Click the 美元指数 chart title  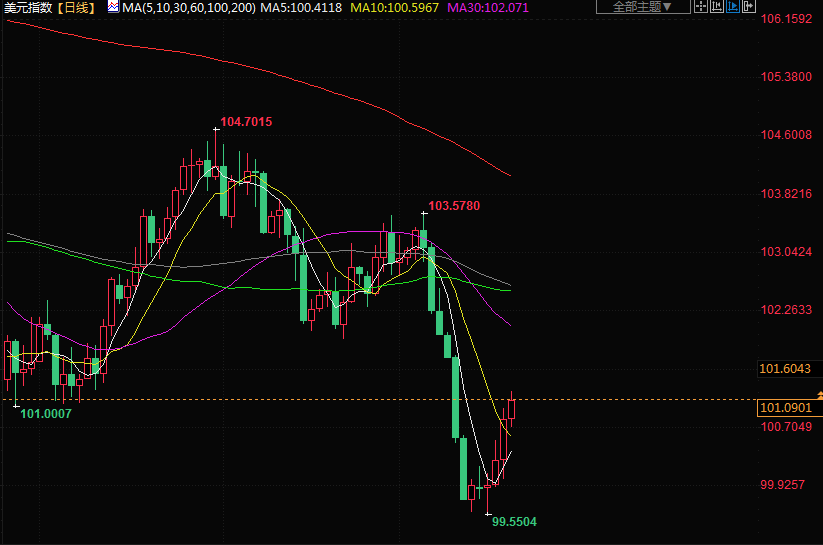pos(27,7)
